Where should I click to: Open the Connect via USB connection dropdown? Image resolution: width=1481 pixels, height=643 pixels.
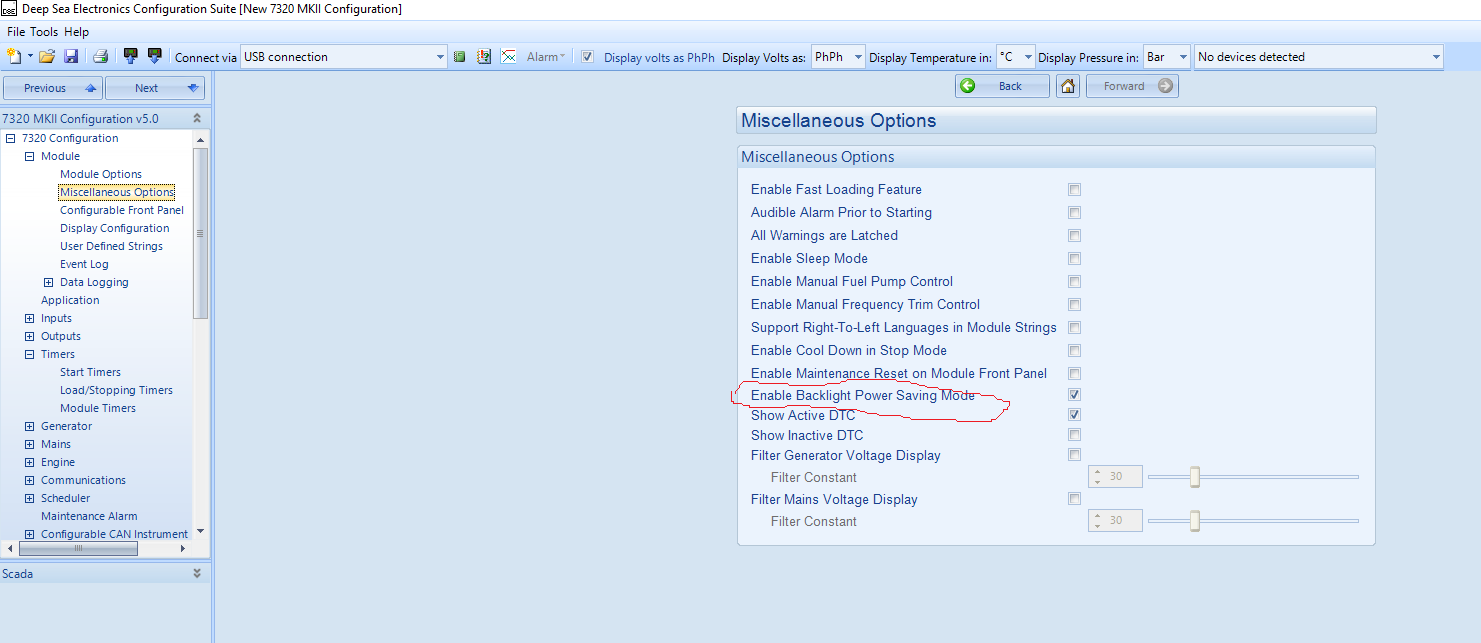coord(344,57)
